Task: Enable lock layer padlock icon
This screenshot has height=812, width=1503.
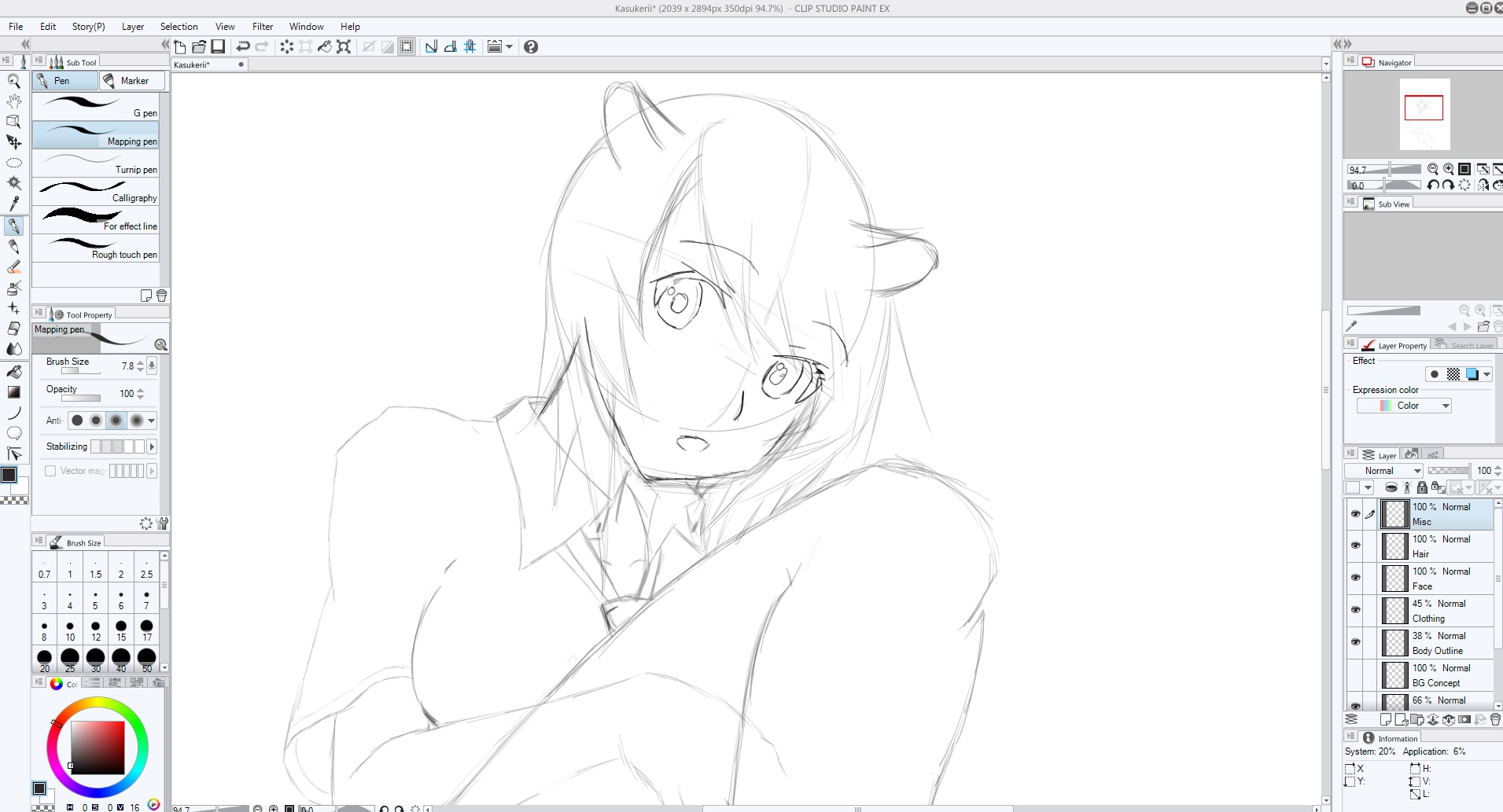Action: pyautogui.click(x=1422, y=487)
